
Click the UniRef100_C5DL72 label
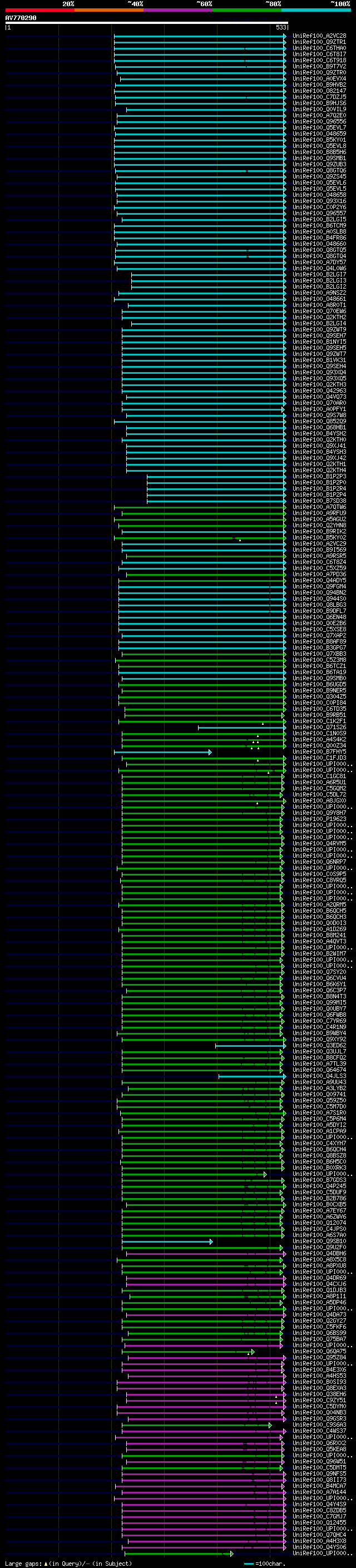click(x=319, y=794)
